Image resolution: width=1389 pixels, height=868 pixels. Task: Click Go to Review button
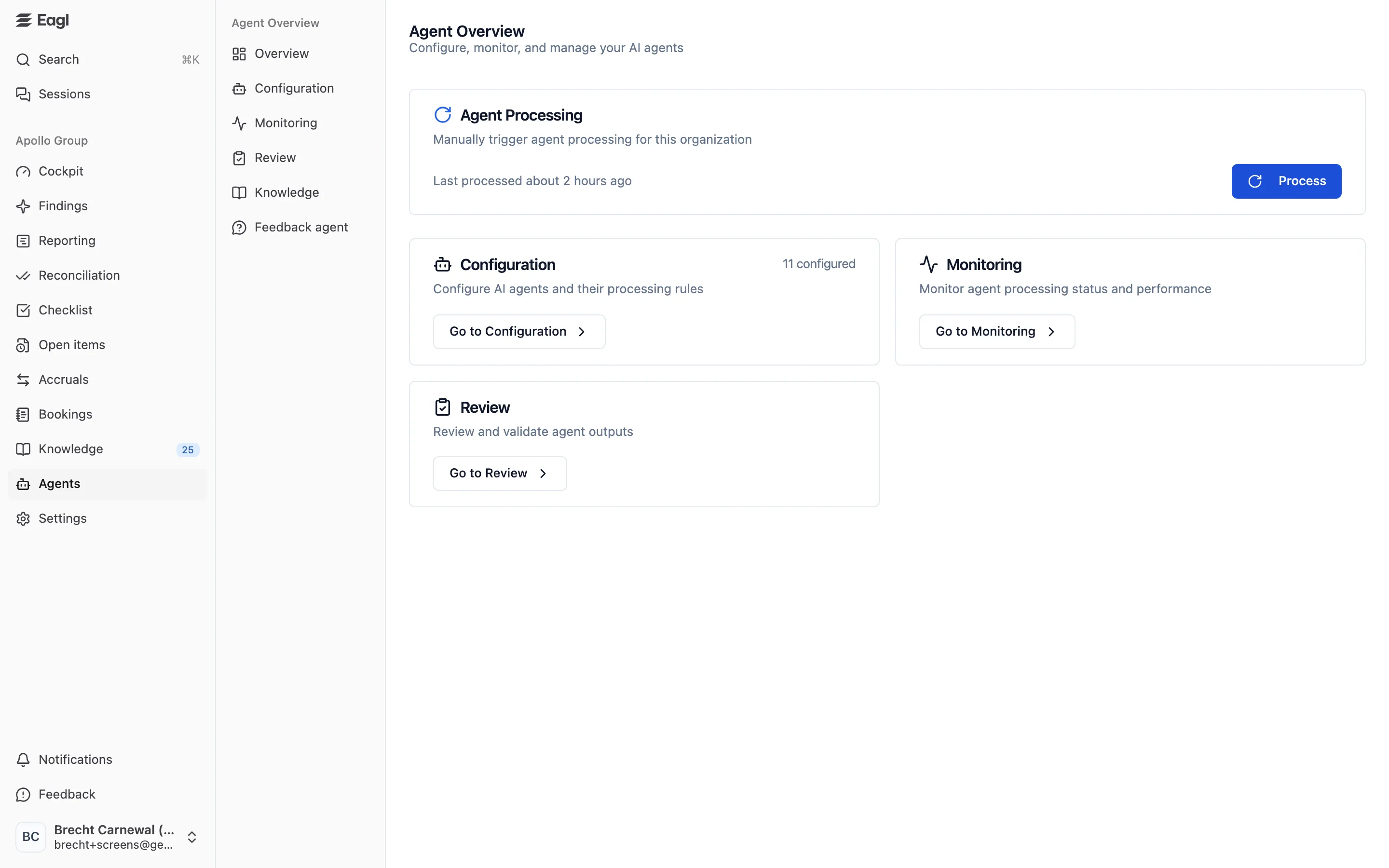(499, 474)
